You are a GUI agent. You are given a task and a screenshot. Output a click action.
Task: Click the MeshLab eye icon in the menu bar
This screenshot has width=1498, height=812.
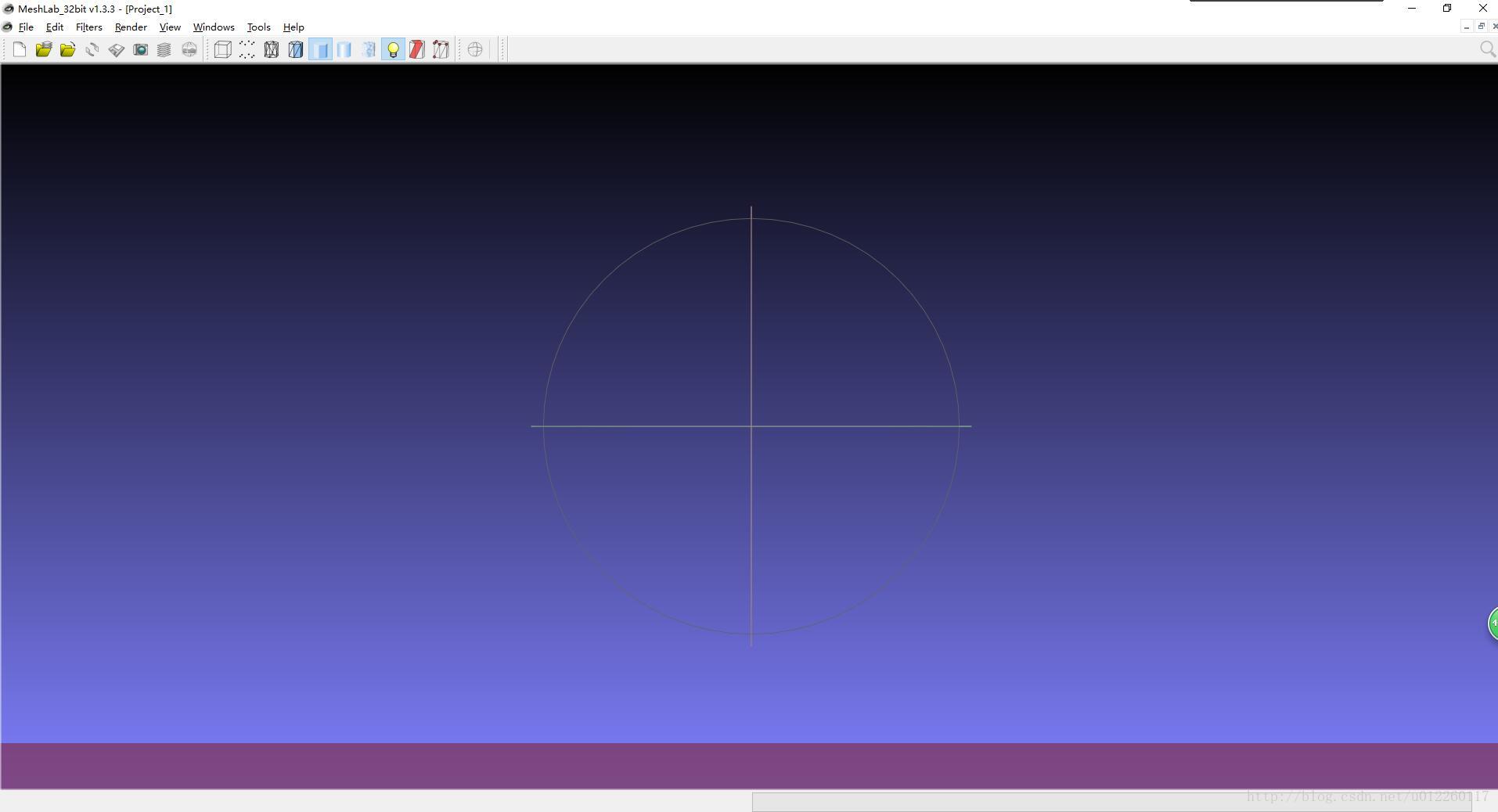(7, 27)
